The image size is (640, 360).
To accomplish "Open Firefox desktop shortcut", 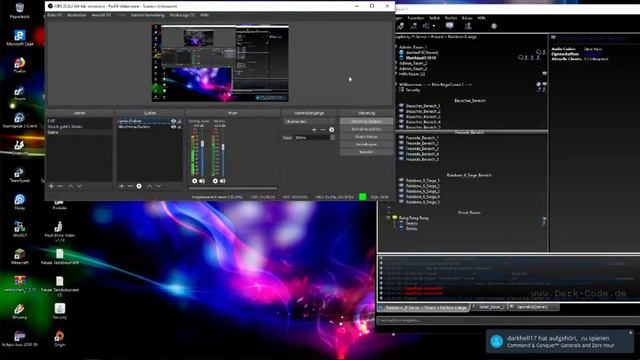I will (x=20, y=65).
